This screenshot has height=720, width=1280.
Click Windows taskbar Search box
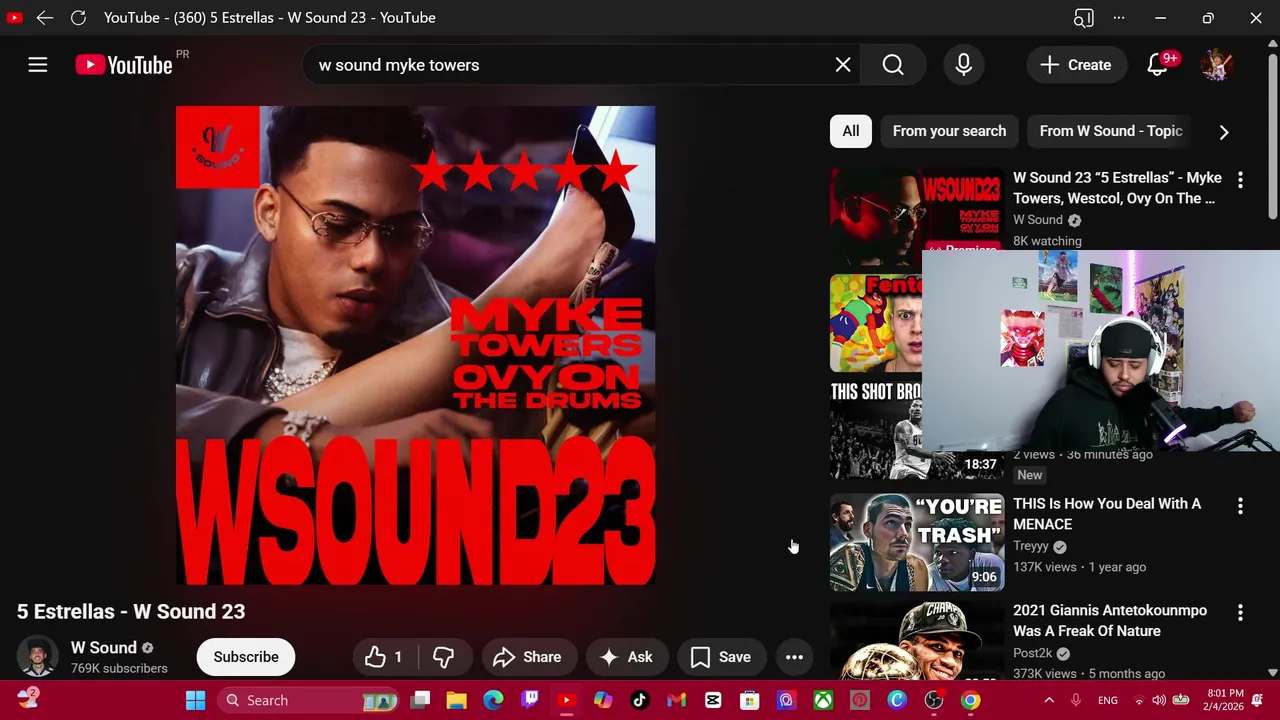tap(310, 700)
